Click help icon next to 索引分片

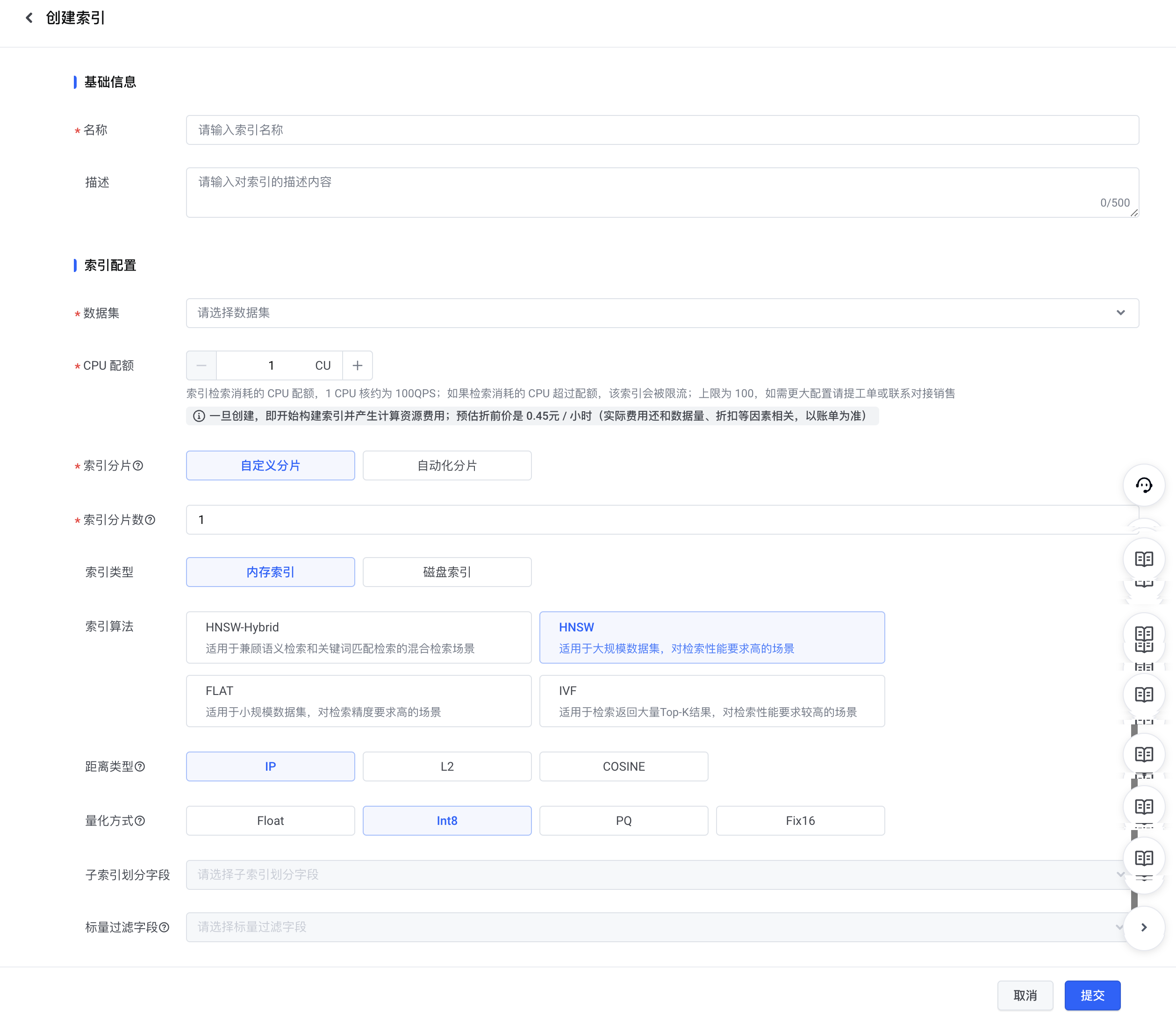pos(138,465)
